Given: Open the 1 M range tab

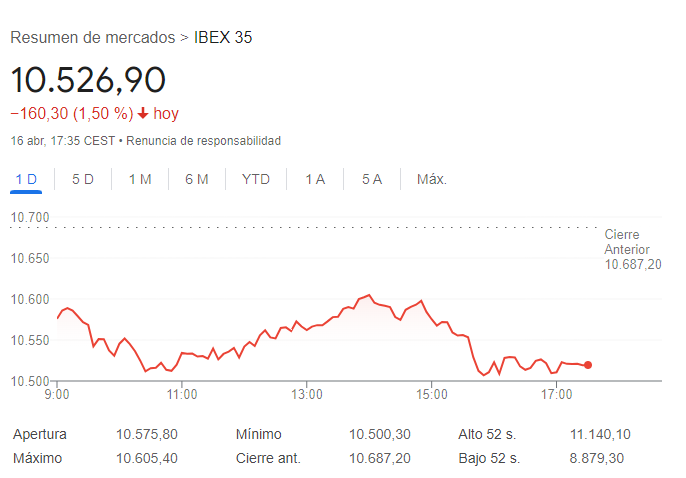Looking at the screenshot, I should [x=140, y=179].
